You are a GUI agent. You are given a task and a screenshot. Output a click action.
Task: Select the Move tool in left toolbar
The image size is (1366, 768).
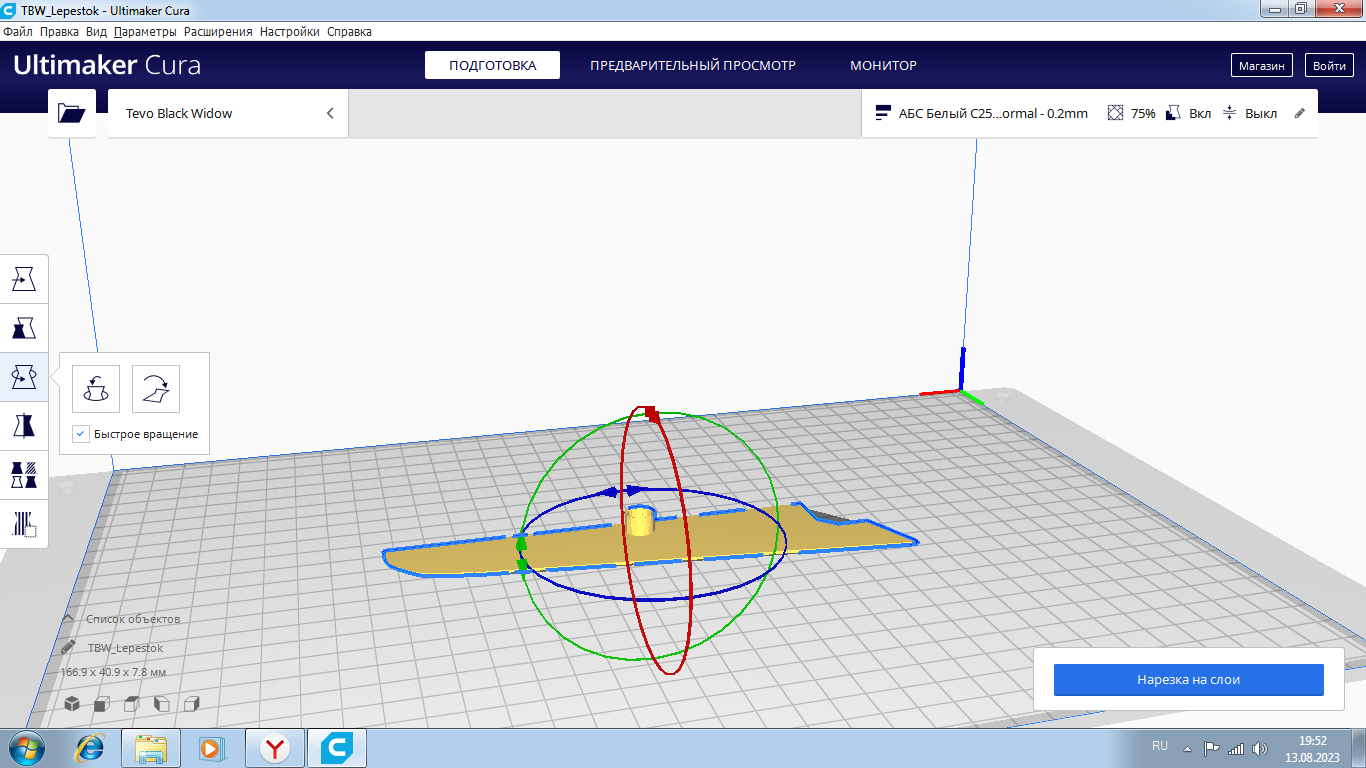(24, 279)
